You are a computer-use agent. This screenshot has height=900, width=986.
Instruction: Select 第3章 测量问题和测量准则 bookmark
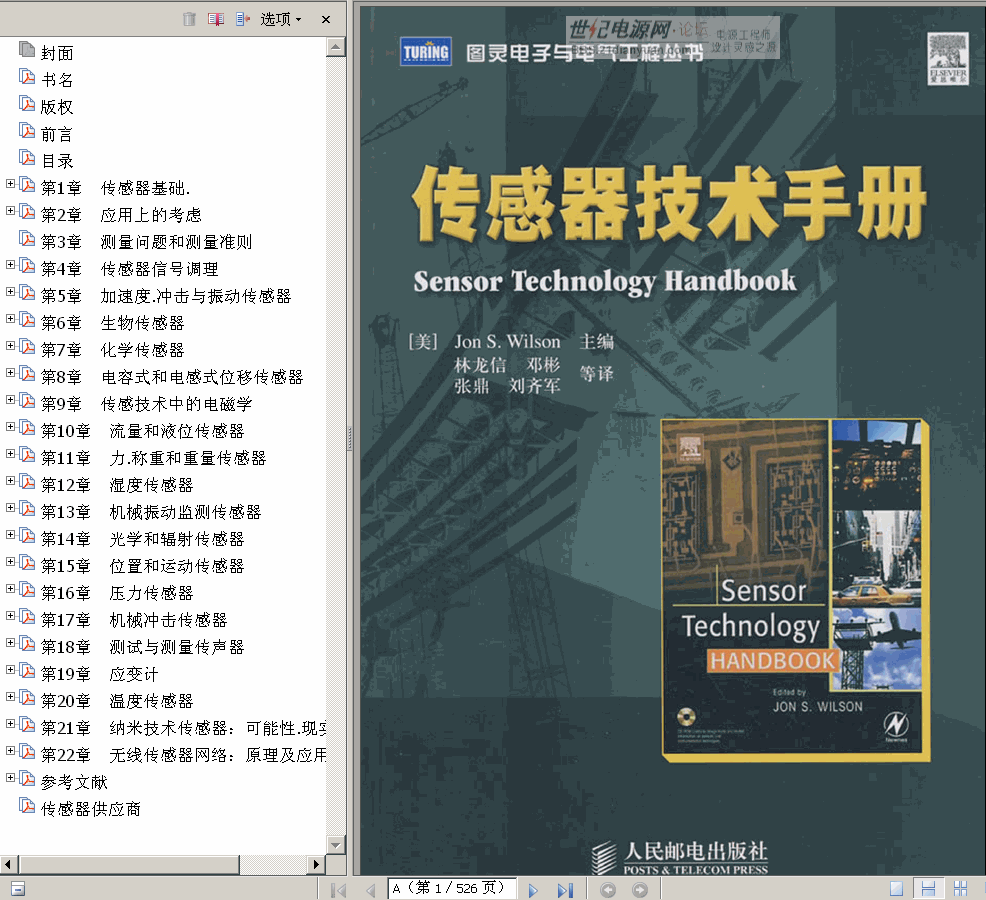point(147,242)
